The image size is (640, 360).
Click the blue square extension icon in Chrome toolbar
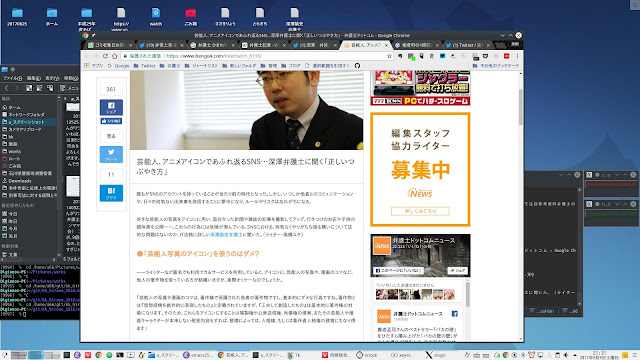point(442,56)
